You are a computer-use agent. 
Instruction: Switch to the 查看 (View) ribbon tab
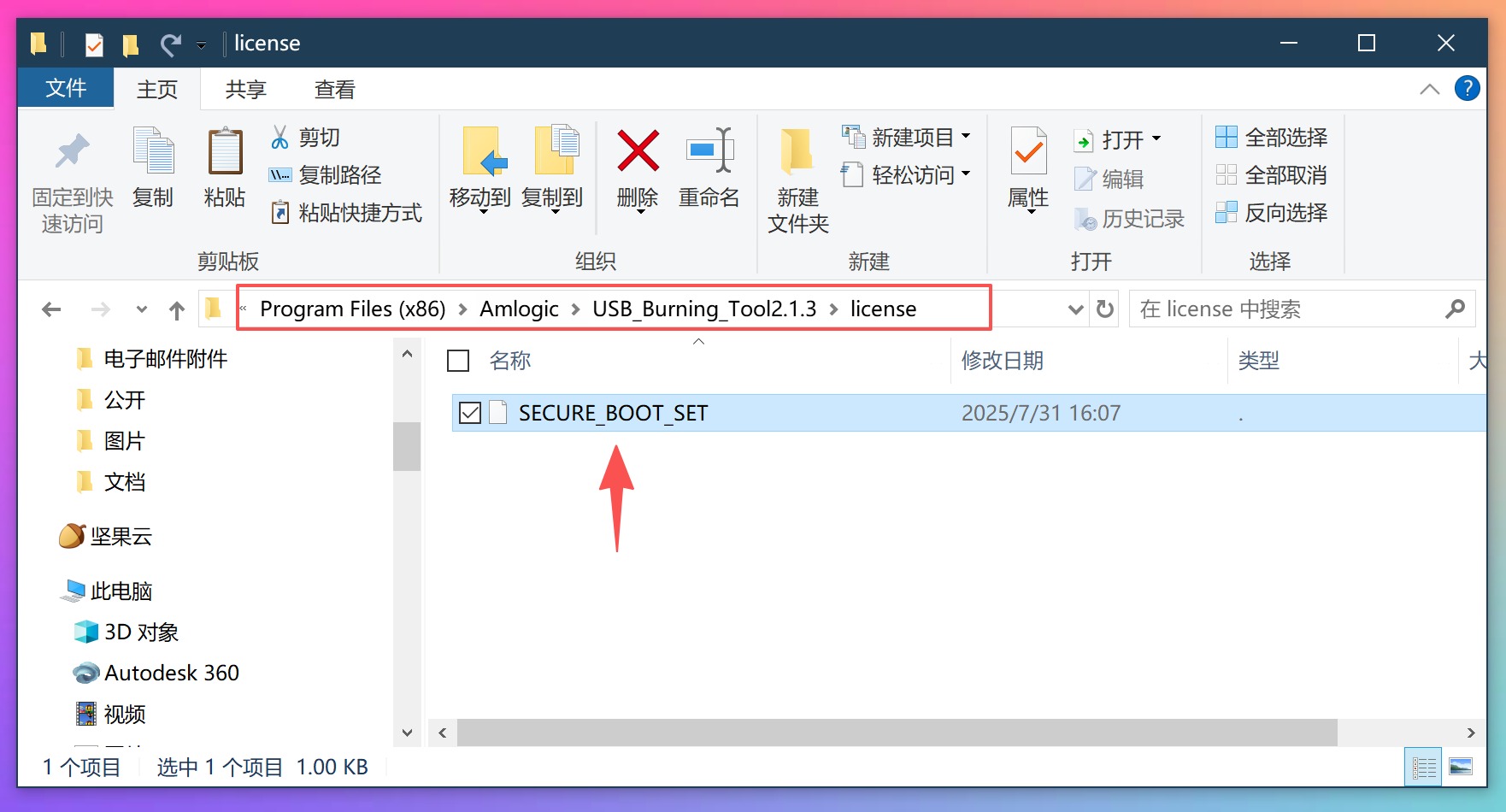tap(334, 89)
